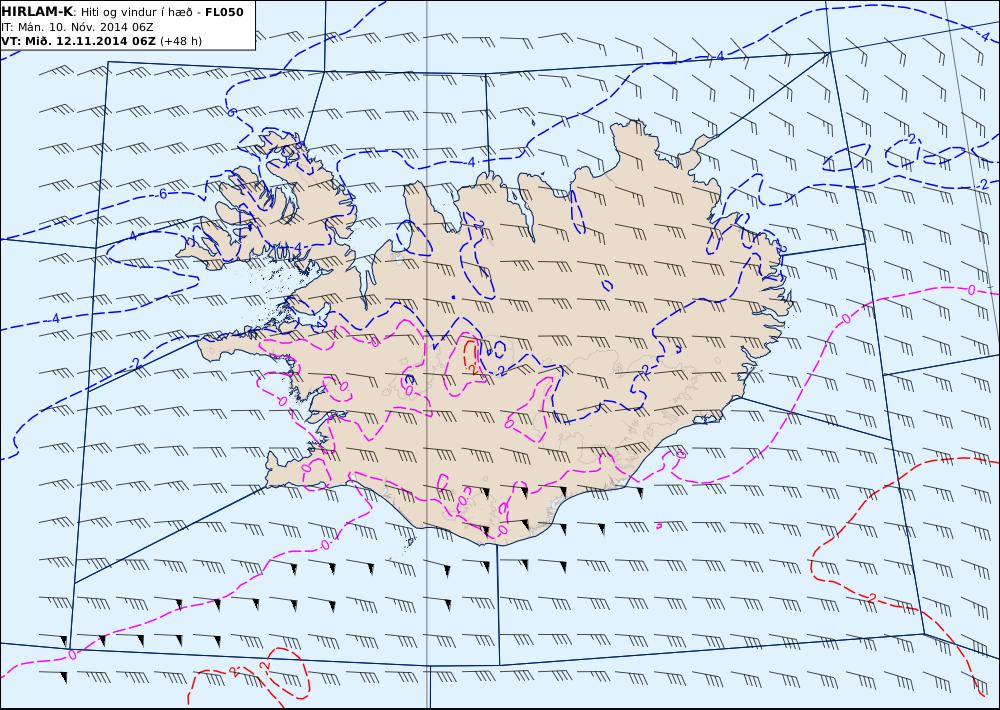
Task: Click the 'IT: Mán. 10. Nóv. 2014 06Z' line
Action: 77,27
